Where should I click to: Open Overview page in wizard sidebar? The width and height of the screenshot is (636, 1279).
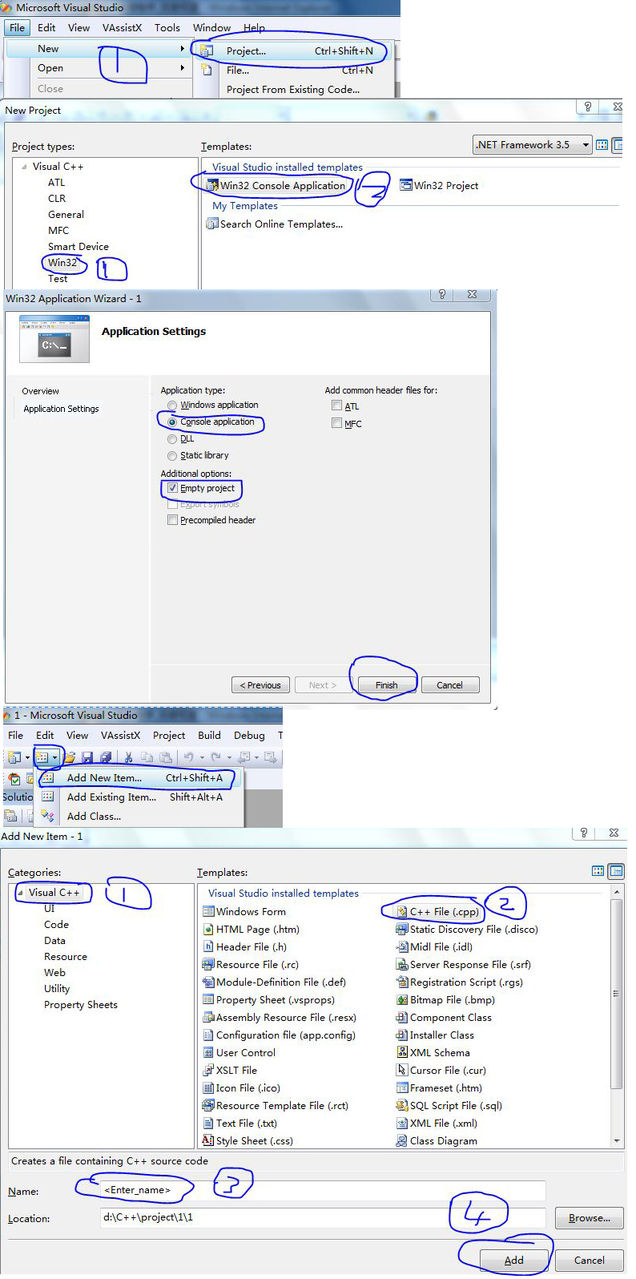tap(41, 391)
